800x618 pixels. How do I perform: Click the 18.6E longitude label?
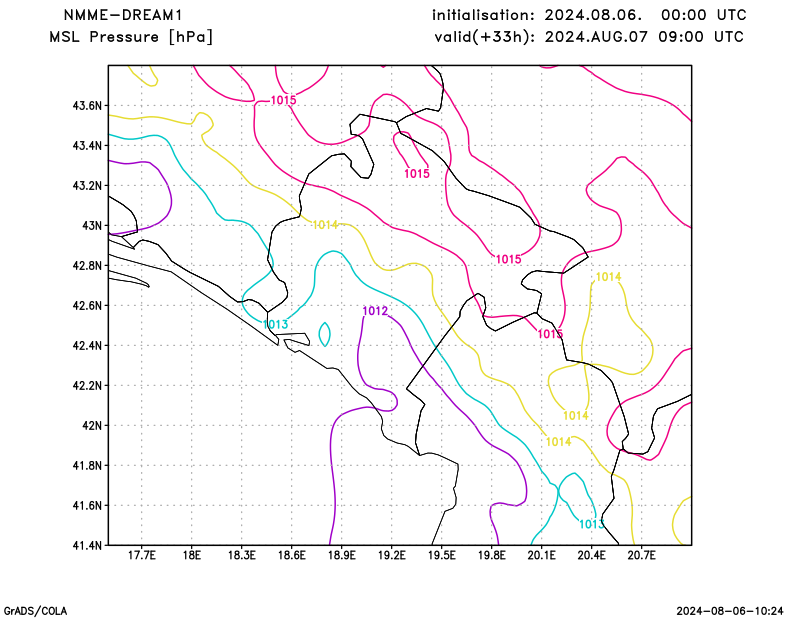coord(292,555)
